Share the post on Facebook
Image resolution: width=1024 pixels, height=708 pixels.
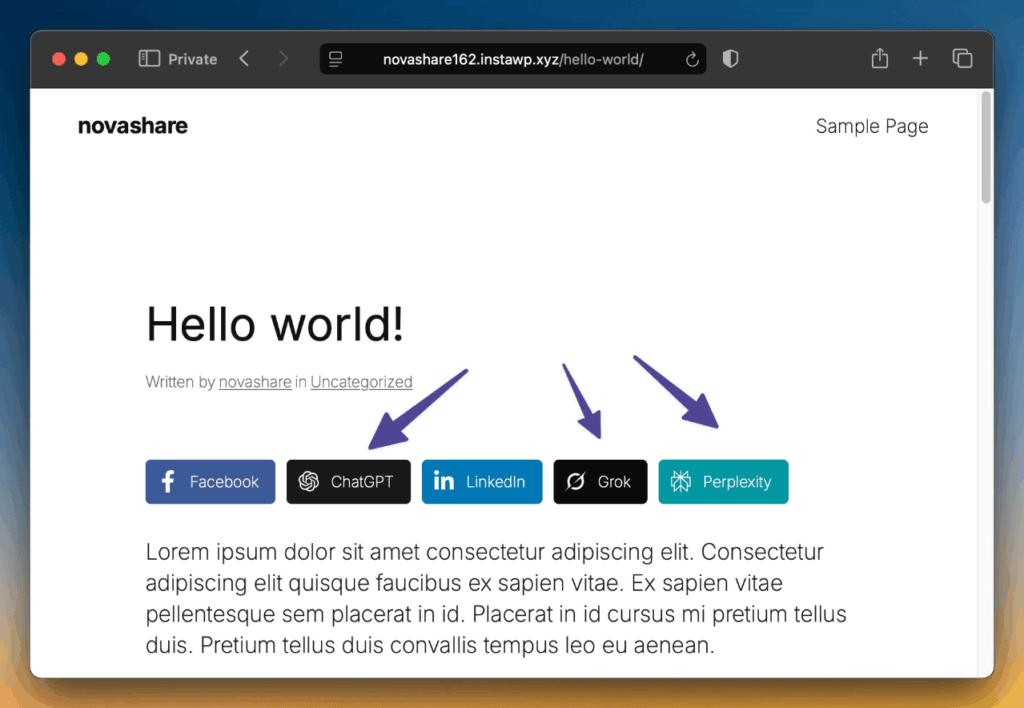[x=210, y=482]
